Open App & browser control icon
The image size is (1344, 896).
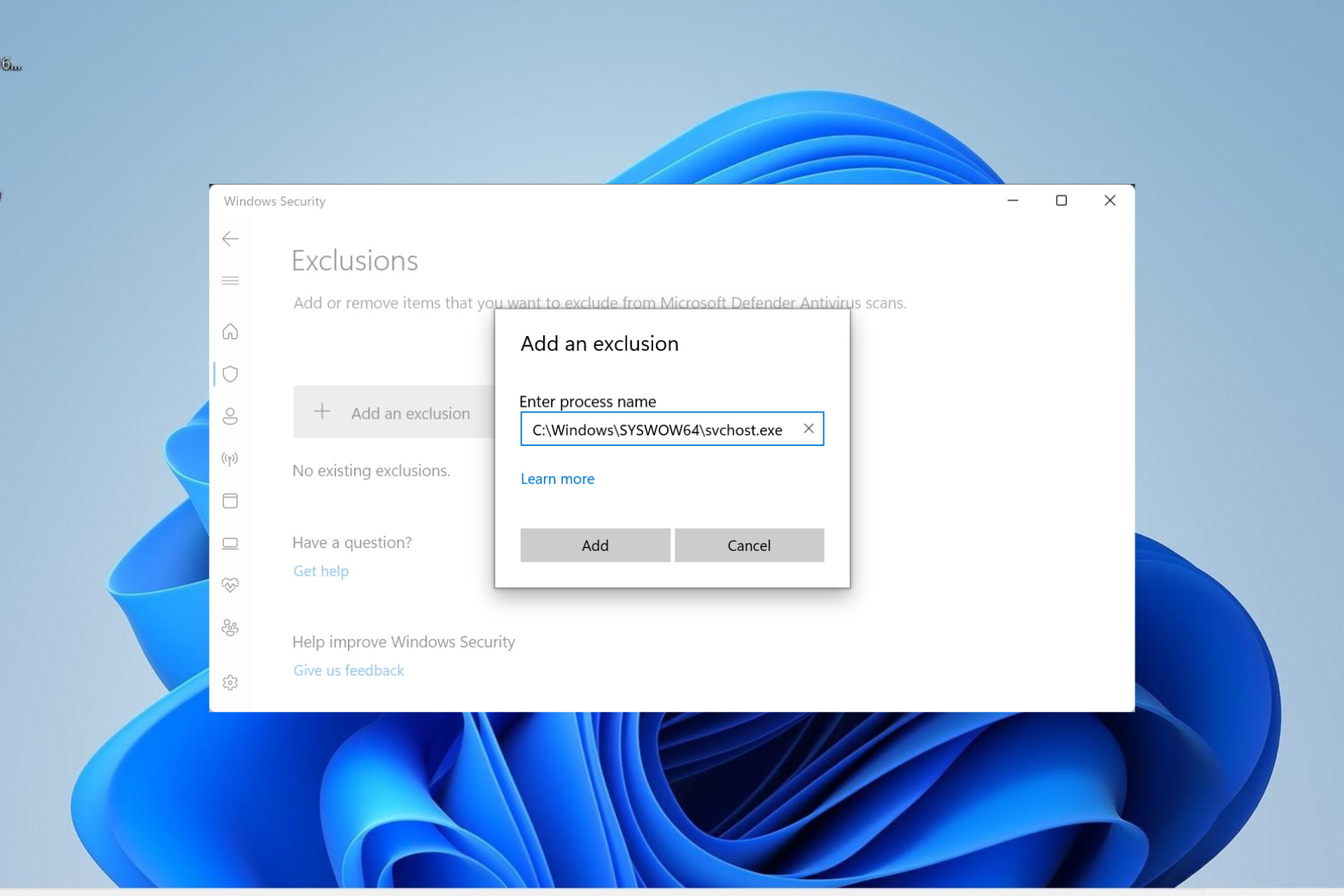point(230,500)
